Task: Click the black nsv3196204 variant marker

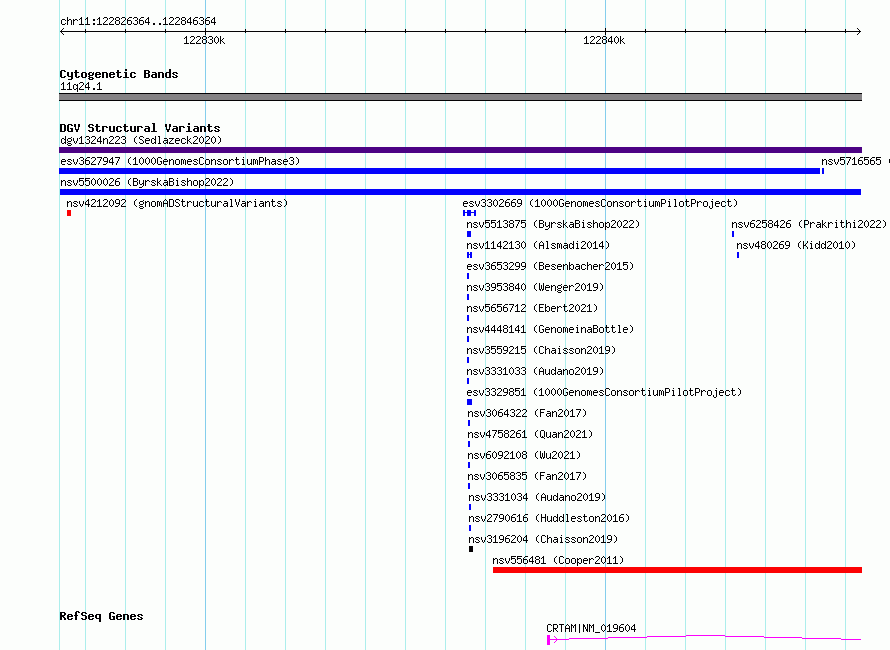Action: (x=471, y=549)
